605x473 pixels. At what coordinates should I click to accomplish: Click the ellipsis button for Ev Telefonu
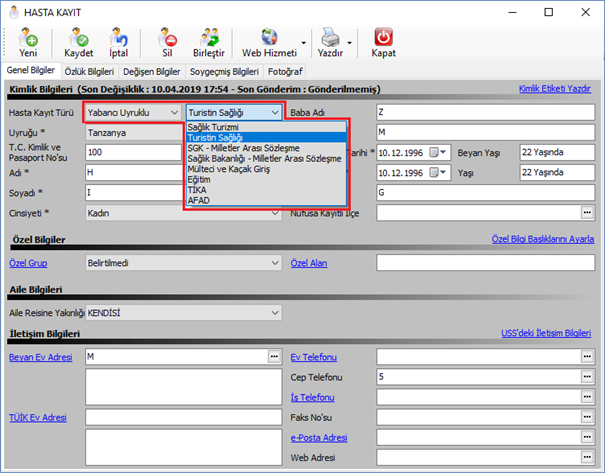(587, 356)
